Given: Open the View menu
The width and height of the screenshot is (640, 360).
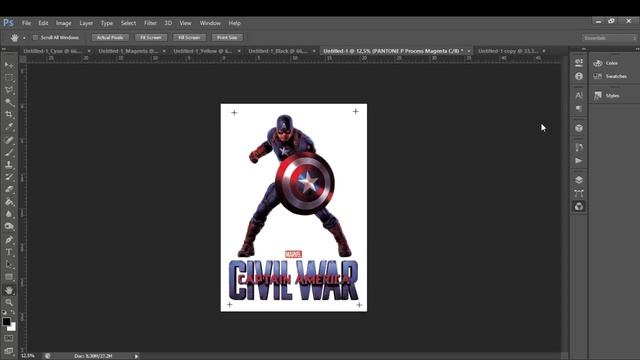Looking at the screenshot, I should point(185,23).
